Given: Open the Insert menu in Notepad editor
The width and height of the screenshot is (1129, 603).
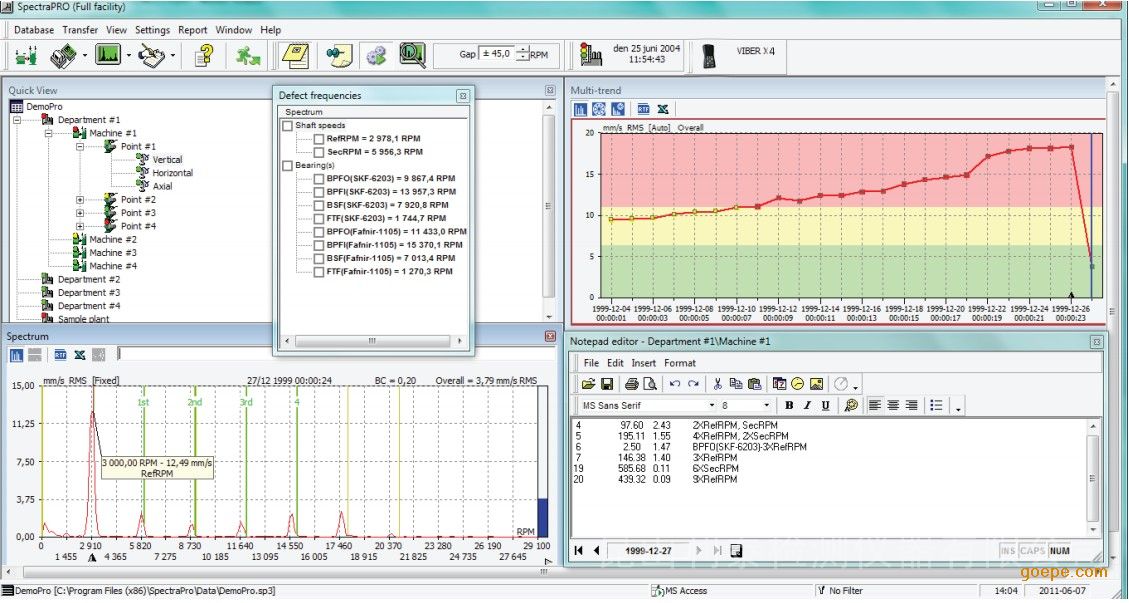Looking at the screenshot, I should click(644, 363).
